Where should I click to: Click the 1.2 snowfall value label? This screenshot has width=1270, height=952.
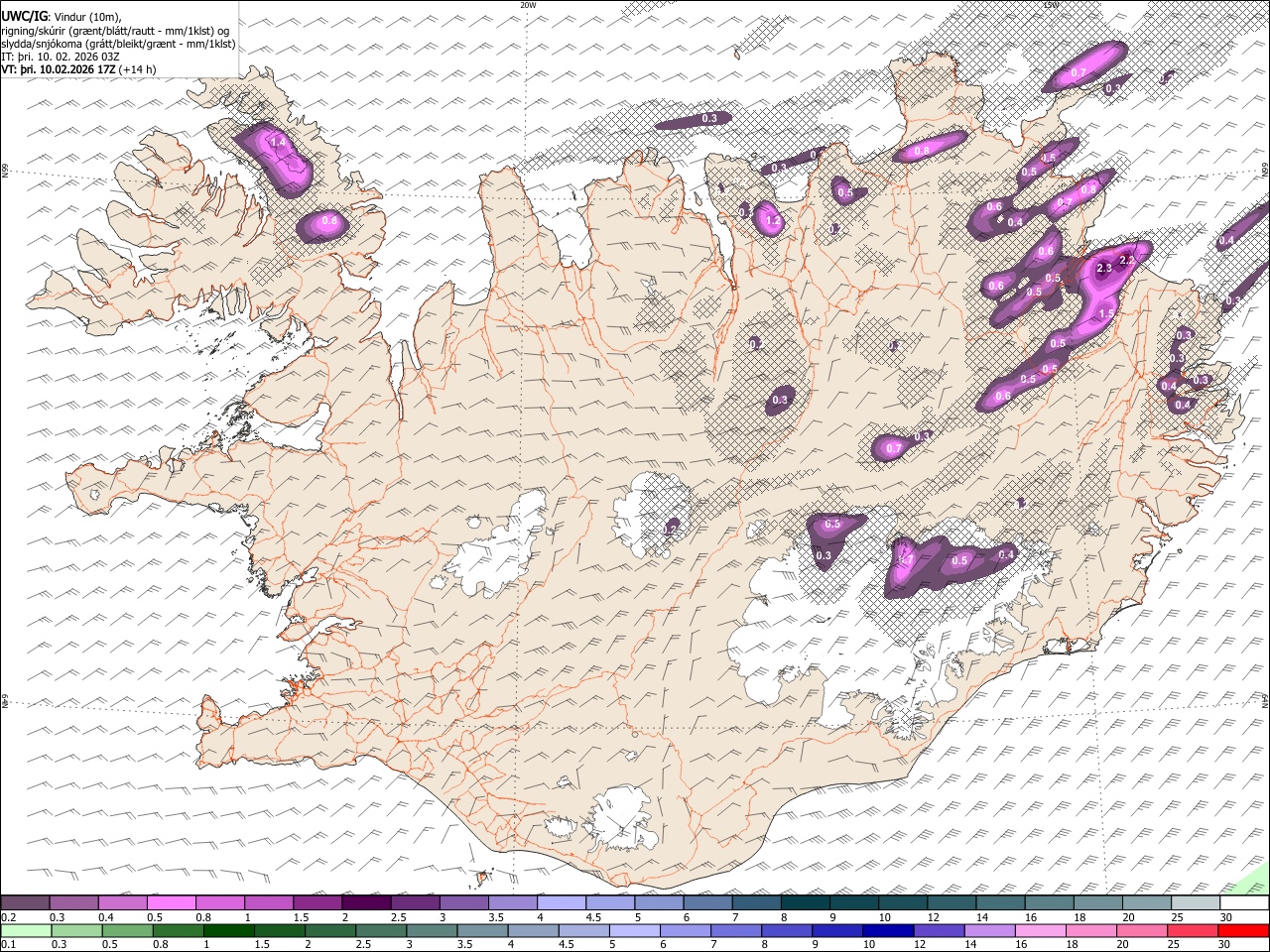773,220
